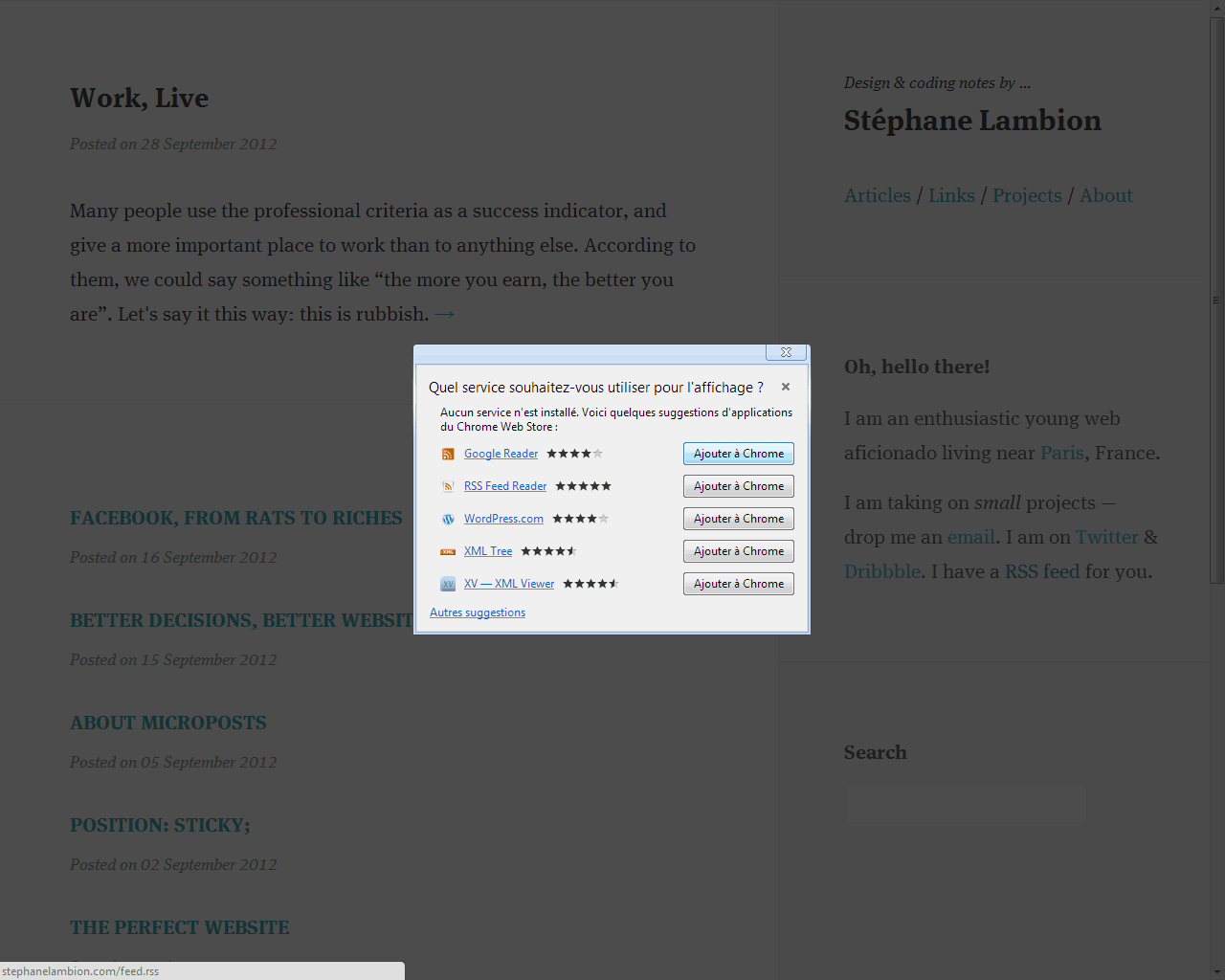Open 'Facebook, From Rats to Riches' post
Viewport: 1225px width, 980px height.
point(236,518)
